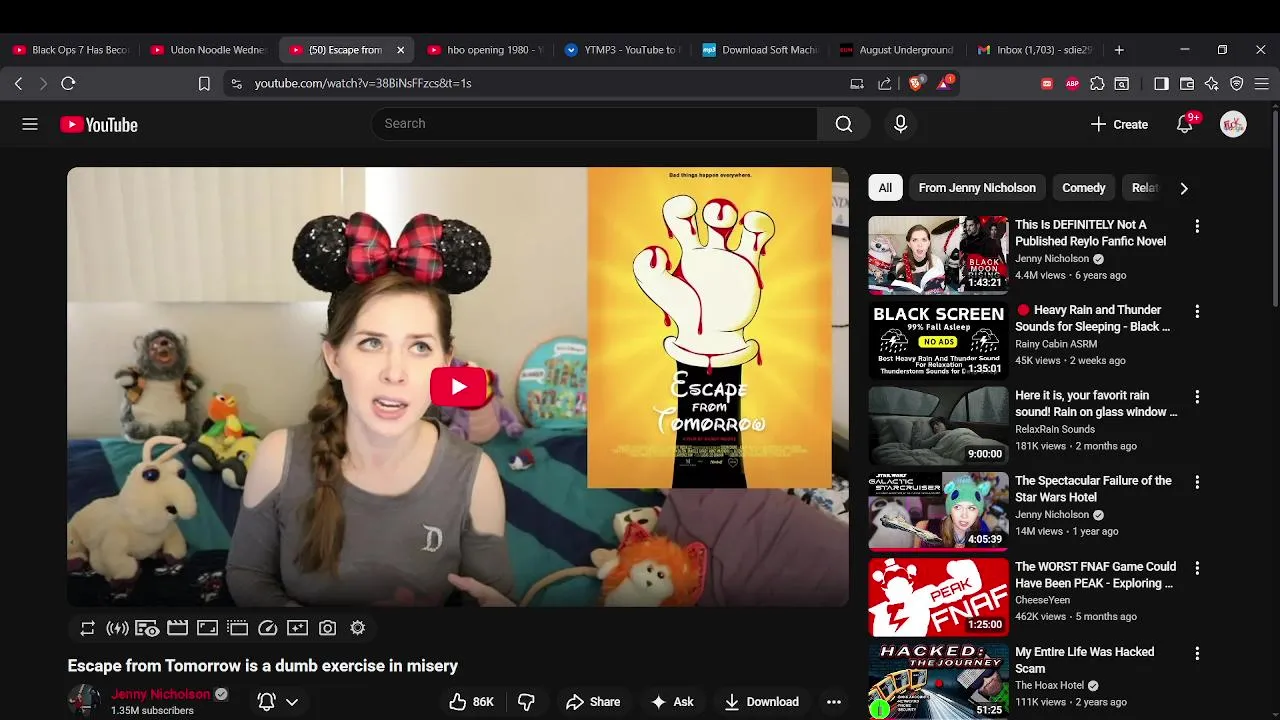The width and height of the screenshot is (1280, 720).
Task: Select the All filter chip
Action: pyautogui.click(x=885, y=188)
